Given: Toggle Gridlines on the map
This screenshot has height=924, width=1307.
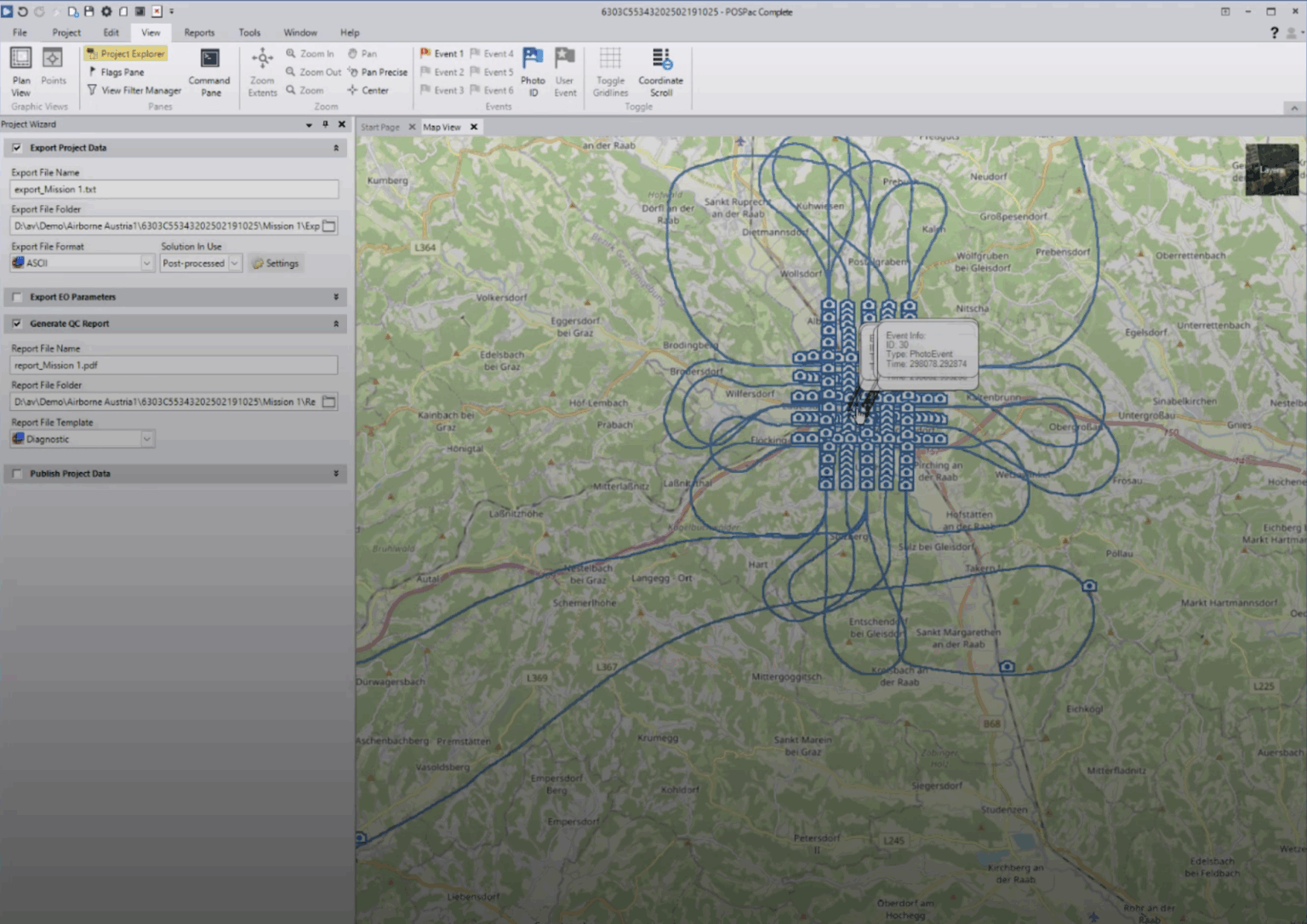Looking at the screenshot, I should tap(609, 72).
